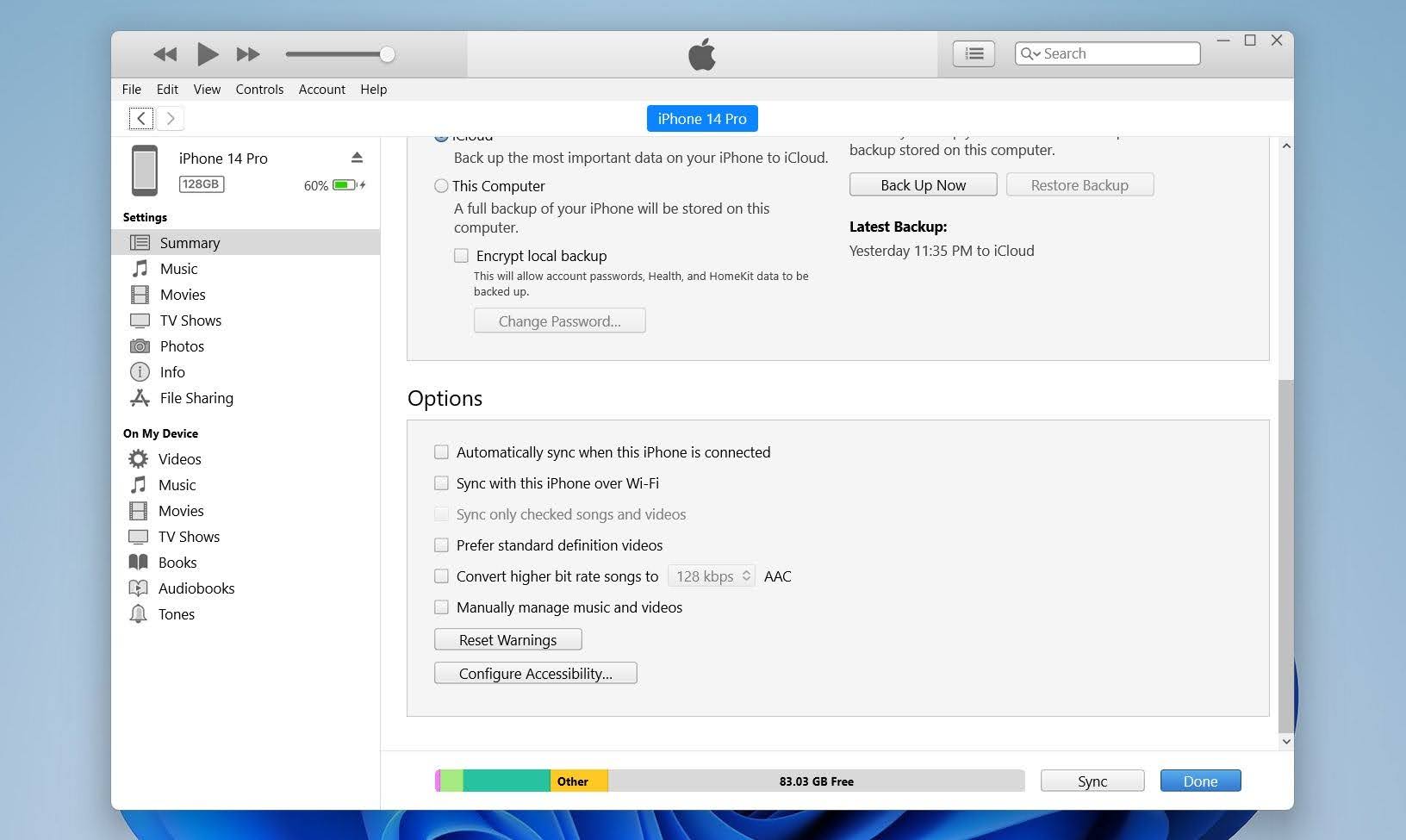Screen dimensions: 1406x840
Task: Click the scrollbar down arrow
Action: [x=1285, y=741]
